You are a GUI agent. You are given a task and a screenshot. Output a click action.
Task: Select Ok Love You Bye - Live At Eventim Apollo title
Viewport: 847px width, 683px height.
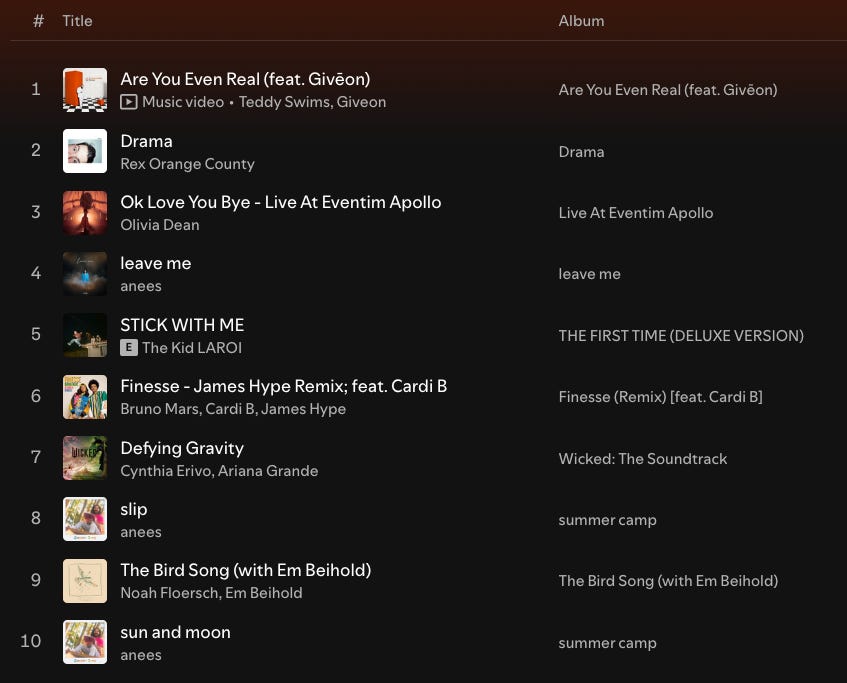(281, 202)
